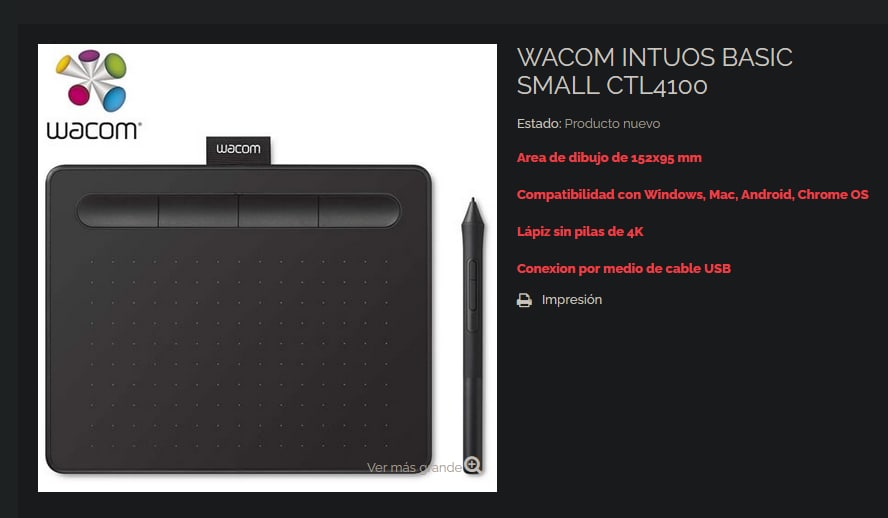
Task: Click the Area de dibujo de 152x95 mm line
Action: coord(609,158)
